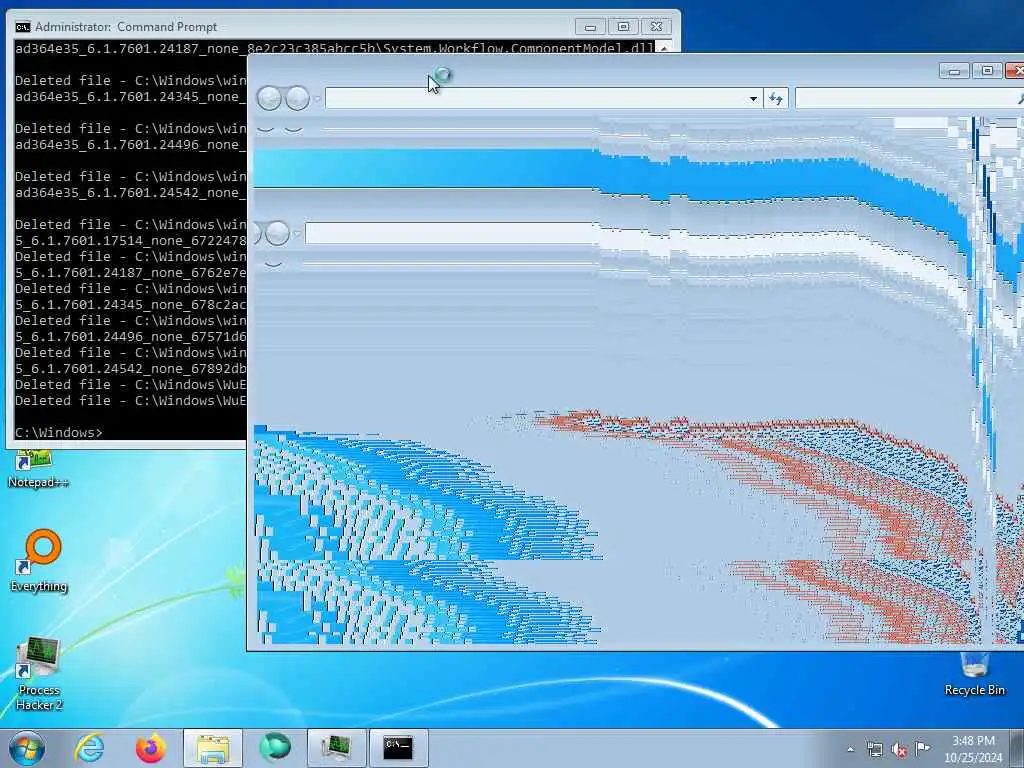Switch to Command Prompt taskbar button
1024x768 pixels.
click(398, 748)
